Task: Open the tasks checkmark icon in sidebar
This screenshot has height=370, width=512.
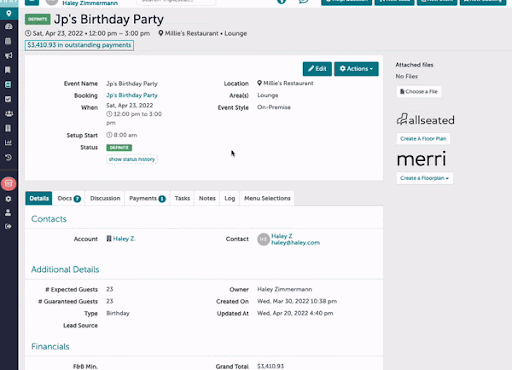Action: 8,99
